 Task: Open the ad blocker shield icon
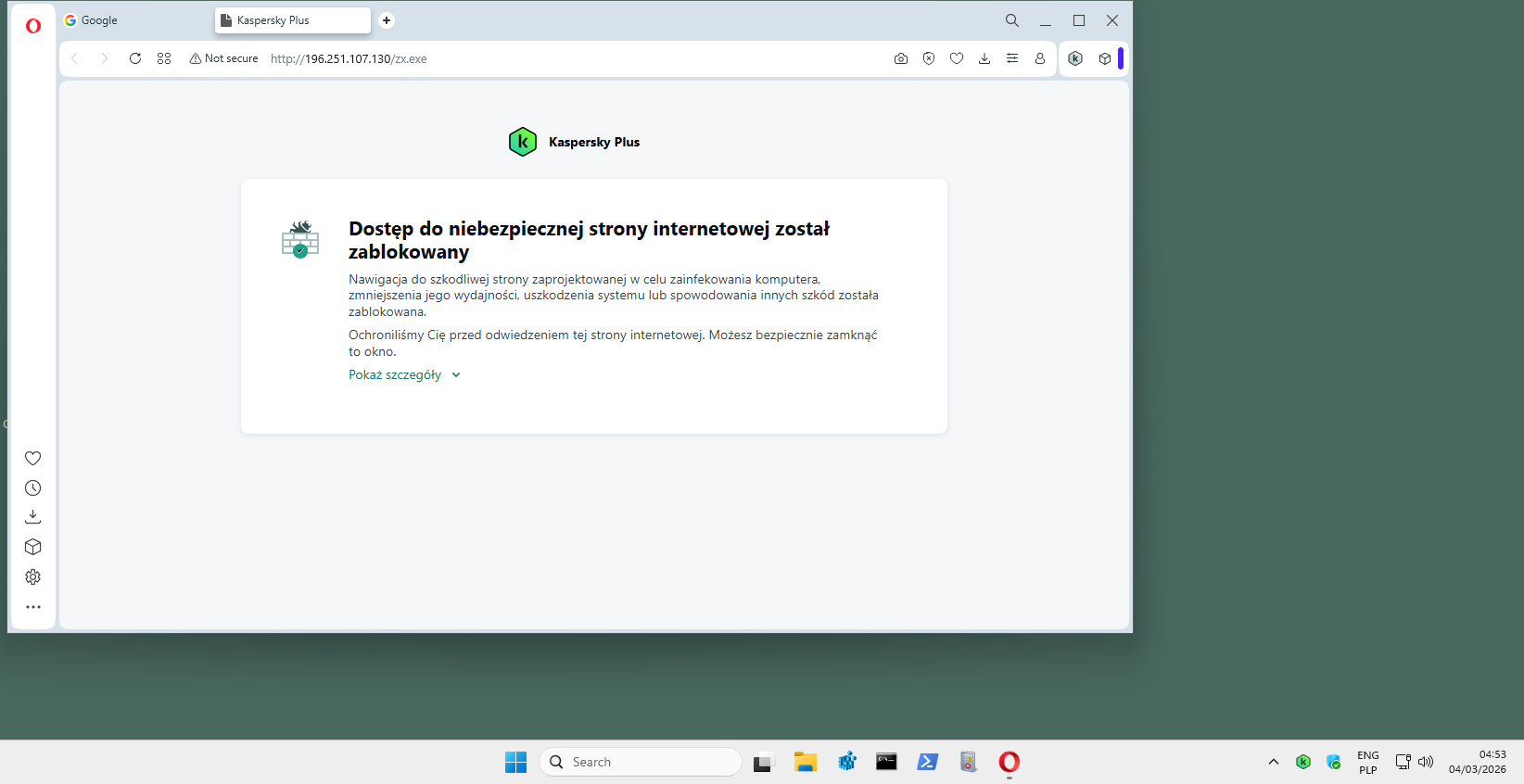click(928, 58)
